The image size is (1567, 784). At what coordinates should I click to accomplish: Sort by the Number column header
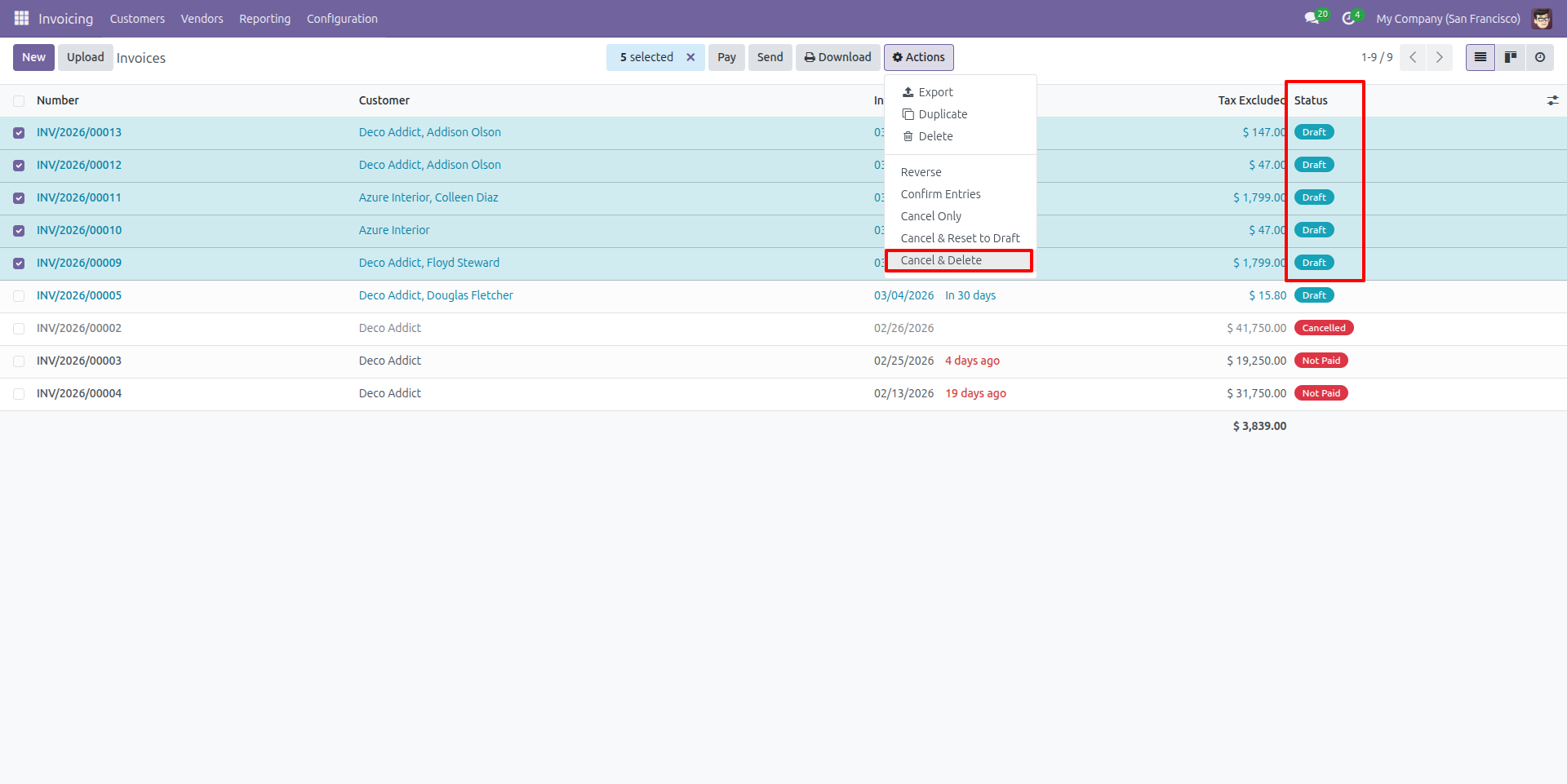(x=58, y=100)
